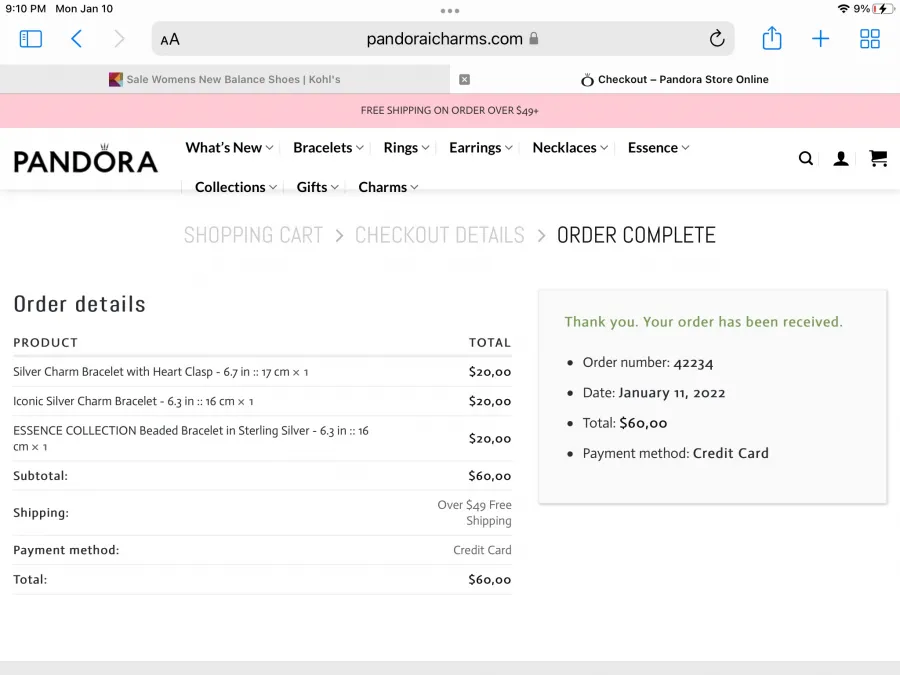This screenshot has height=675, width=900.
Task: Tap the Share icon in Safari toolbar
Action: 772,38
